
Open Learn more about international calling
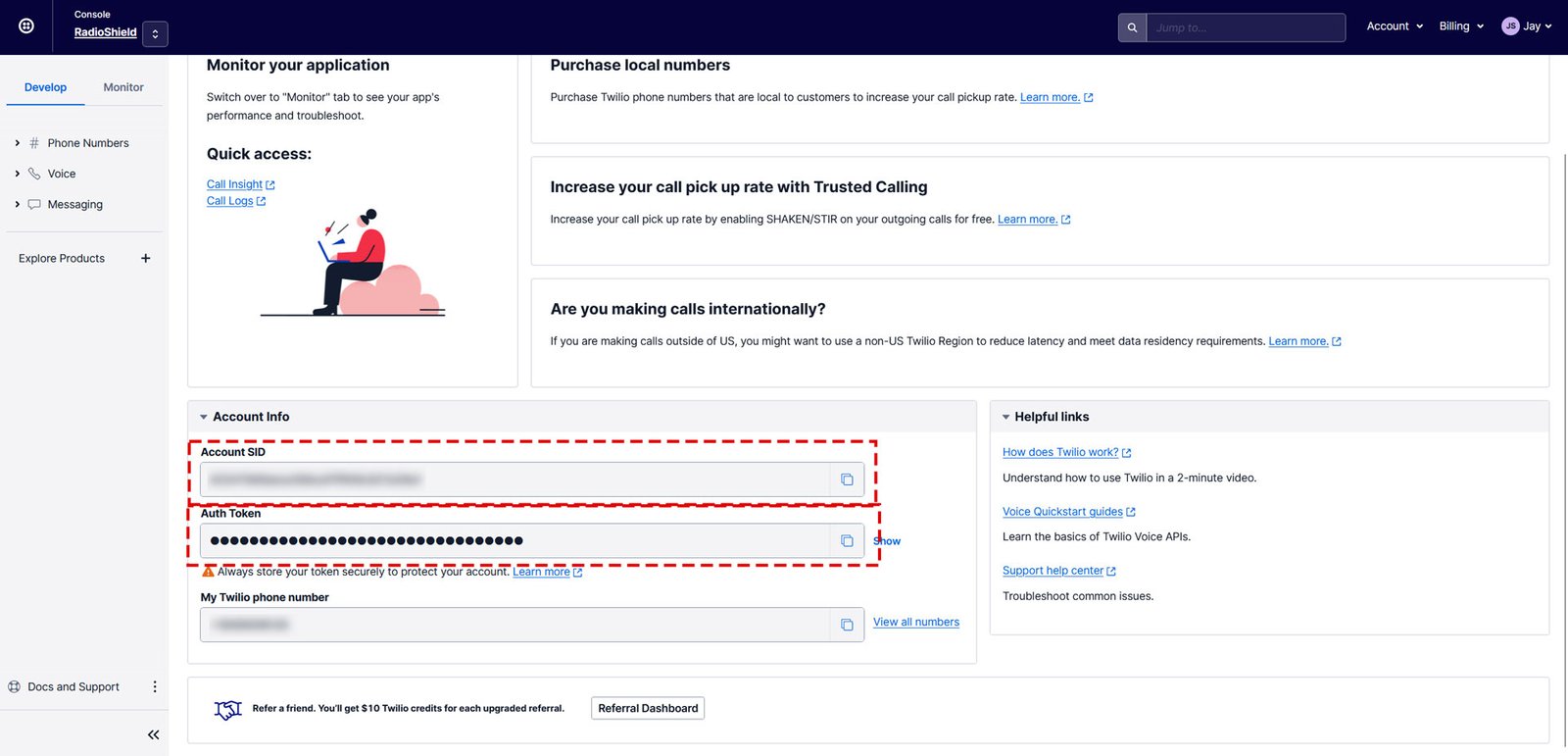1298,341
